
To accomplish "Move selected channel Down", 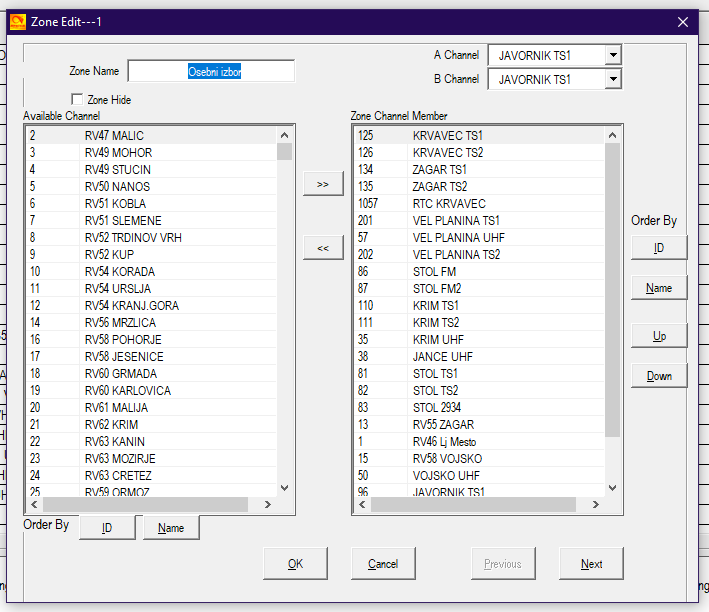I will click(x=659, y=376).
